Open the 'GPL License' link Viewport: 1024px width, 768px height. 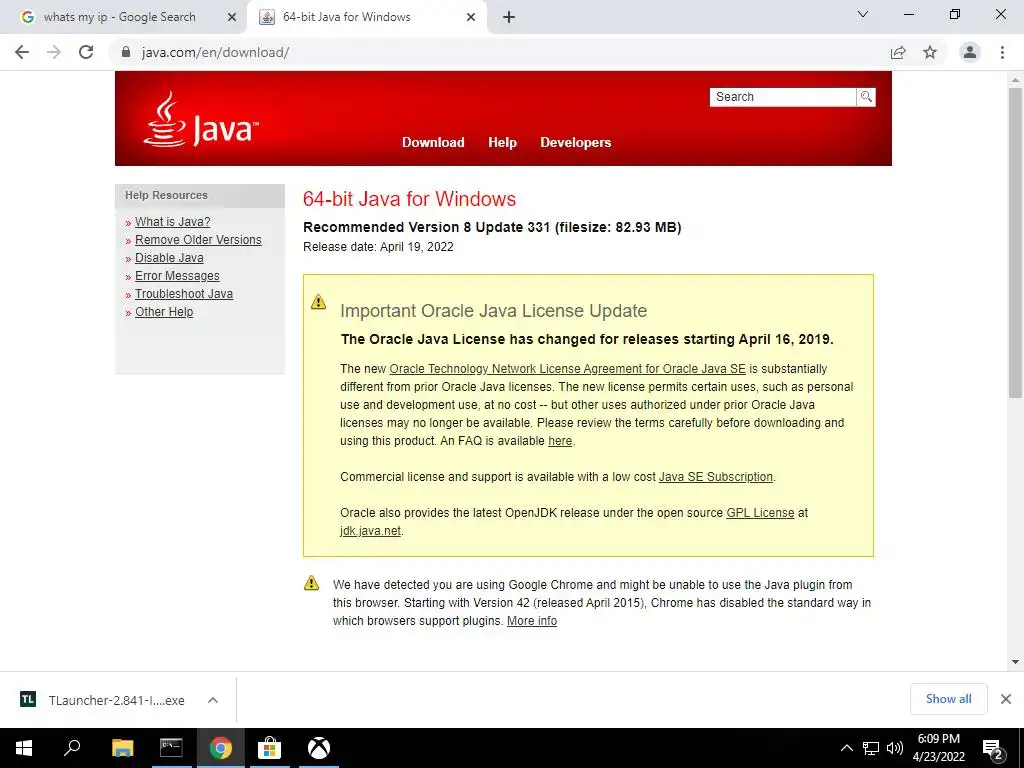point(760,513)
